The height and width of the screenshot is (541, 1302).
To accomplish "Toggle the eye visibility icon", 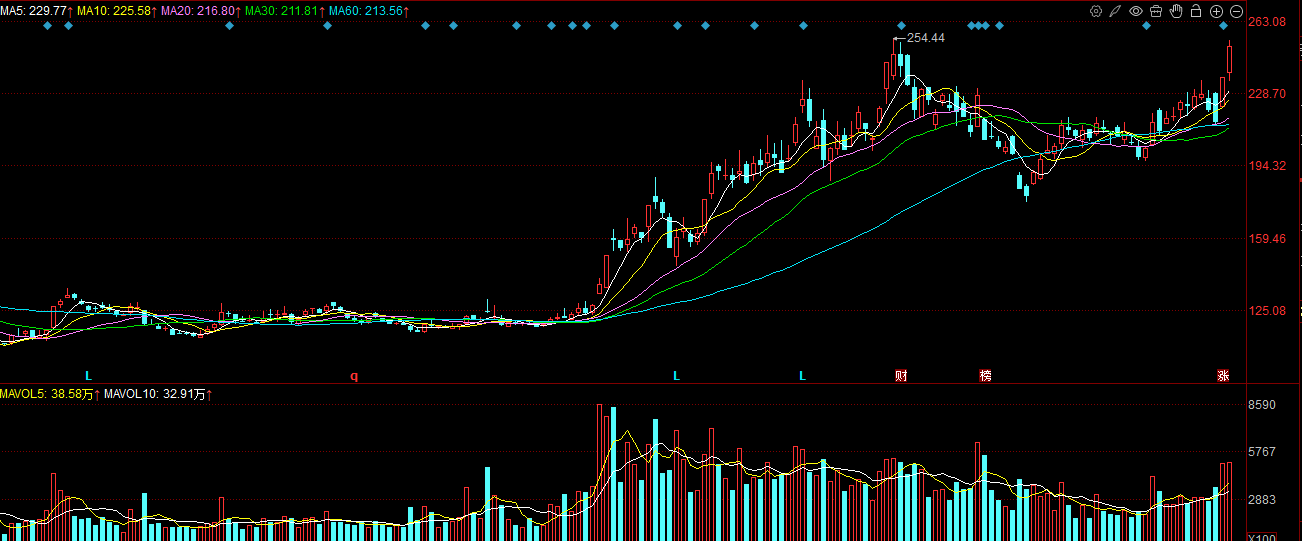I will coord(1136,11).
